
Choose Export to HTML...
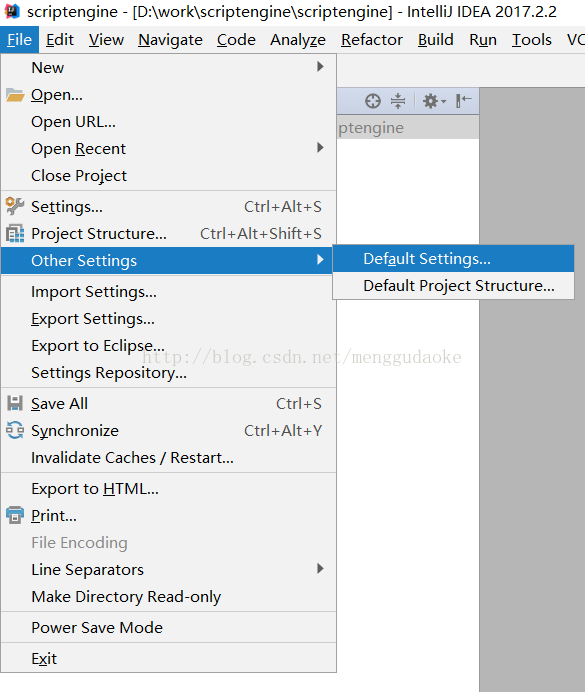[x=169, y=489]
